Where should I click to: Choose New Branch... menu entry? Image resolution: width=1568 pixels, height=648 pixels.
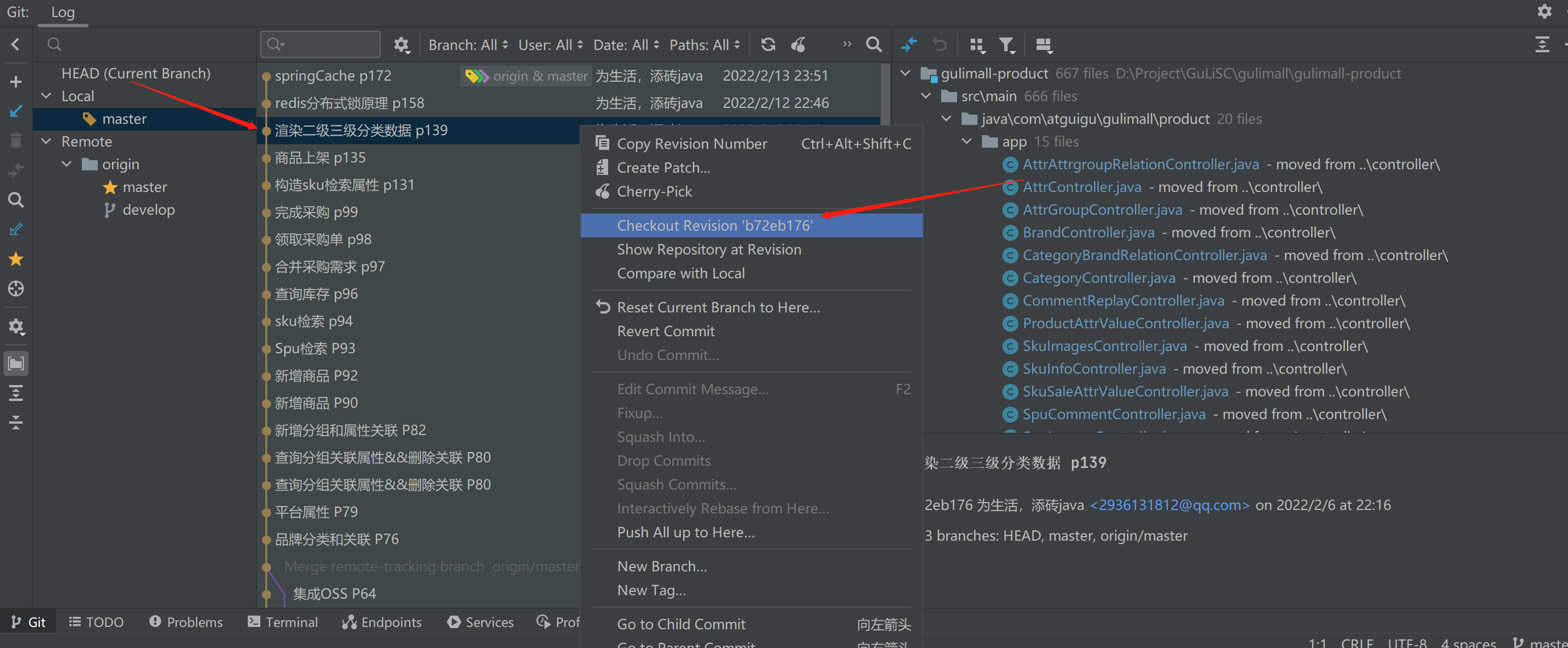pos(751,566)
